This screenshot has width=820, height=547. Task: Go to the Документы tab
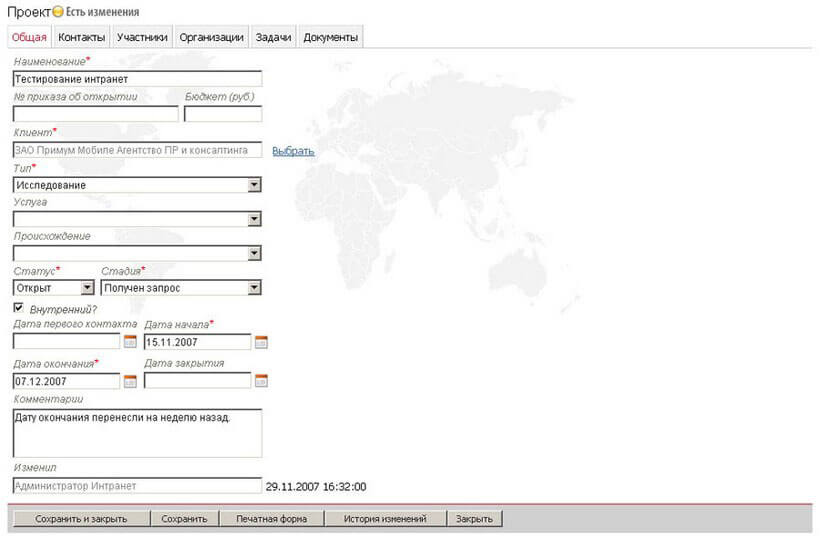coord(330,37)
